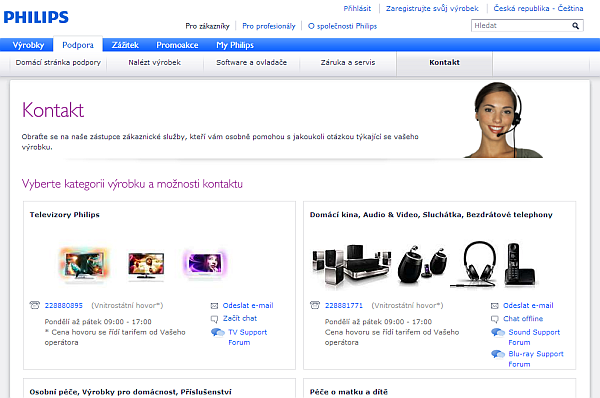The height and width of the screenshot is (398, 600).
Task: Click phone icon in Domácí kina card
Action: (x=315, y=305)
